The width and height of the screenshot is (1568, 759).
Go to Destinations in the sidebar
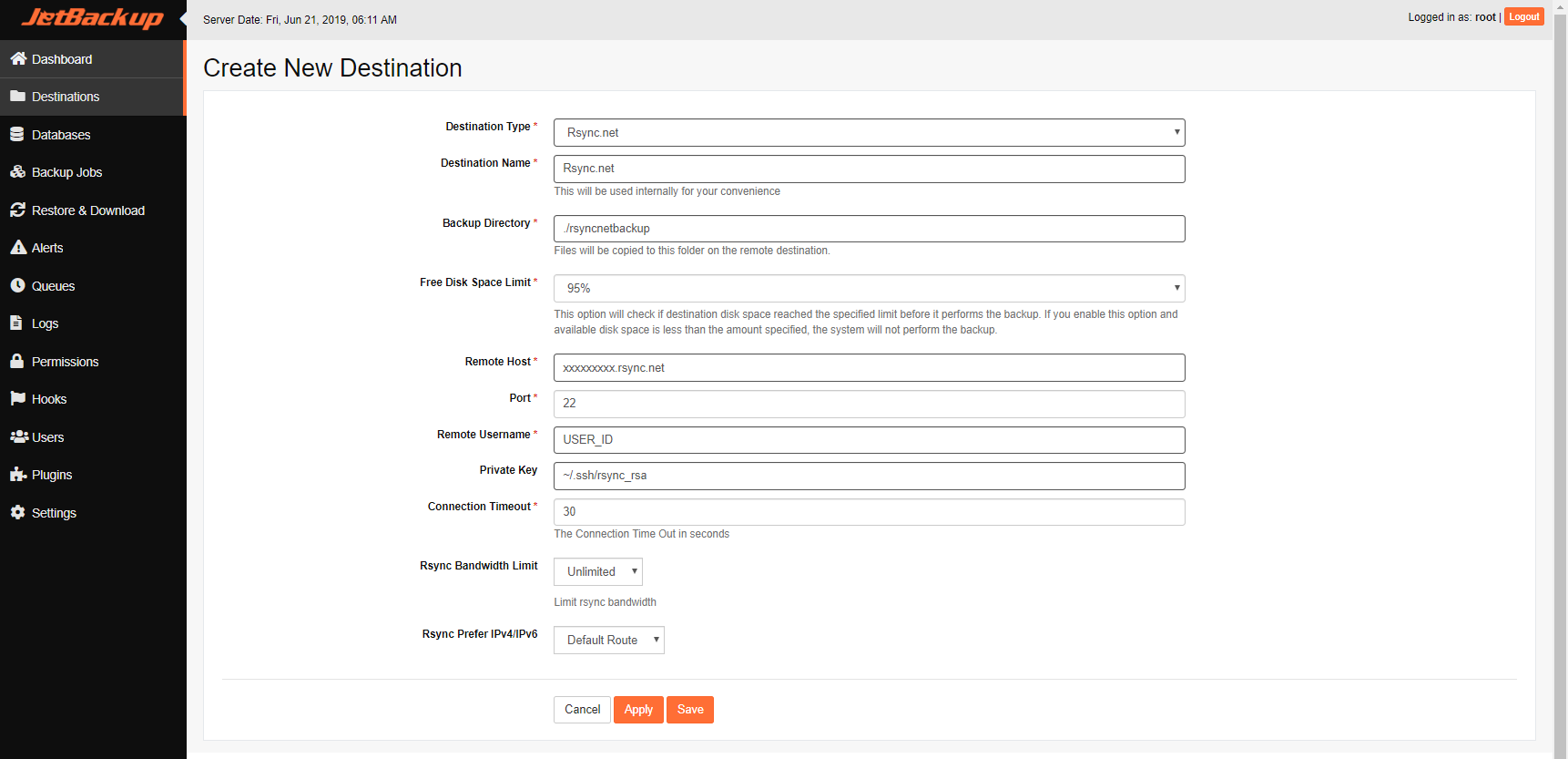92,97
